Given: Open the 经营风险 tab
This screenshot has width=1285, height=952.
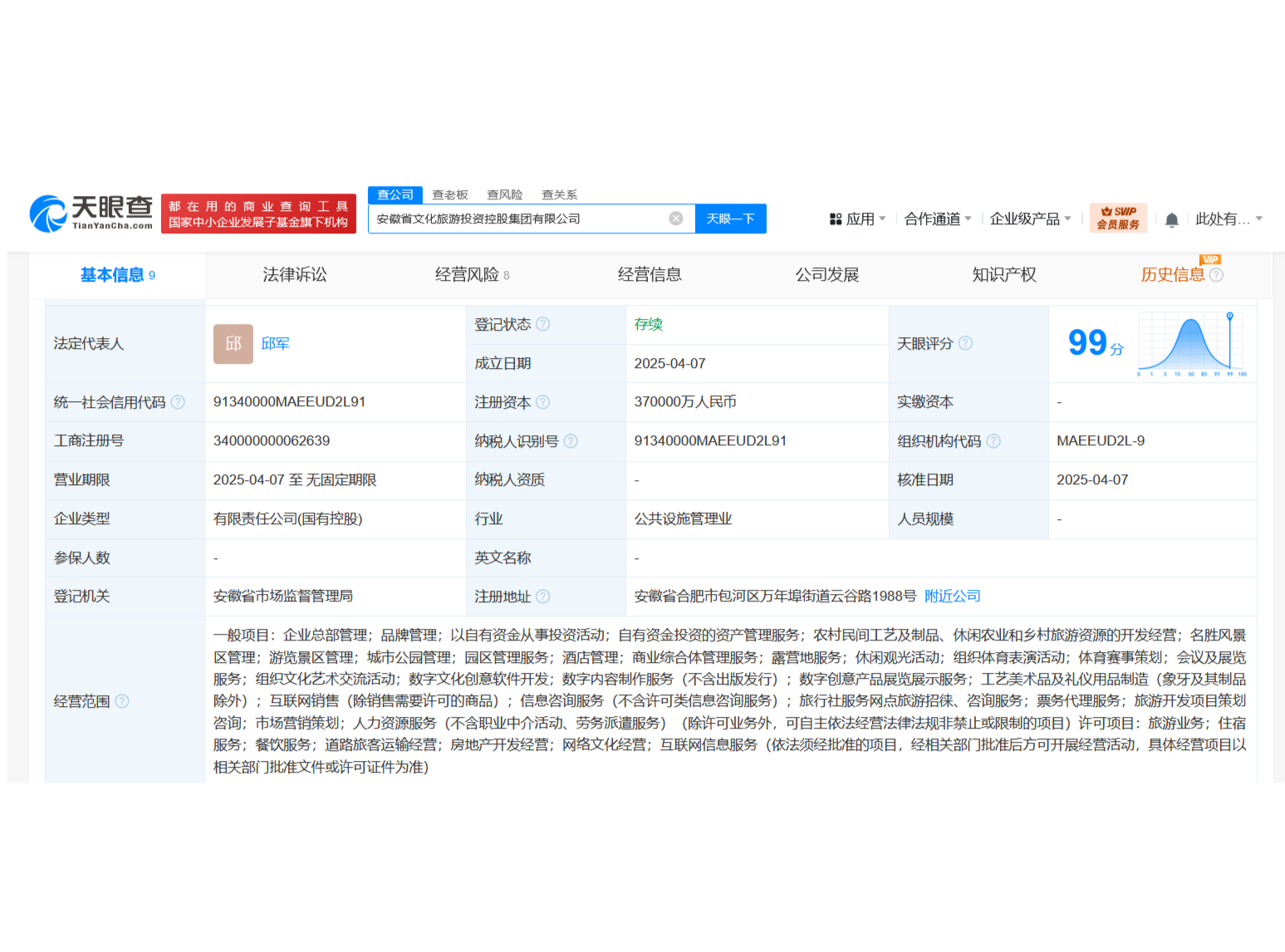Looking at the screenshot, I should pyautogui.click(x=472, y=275).
